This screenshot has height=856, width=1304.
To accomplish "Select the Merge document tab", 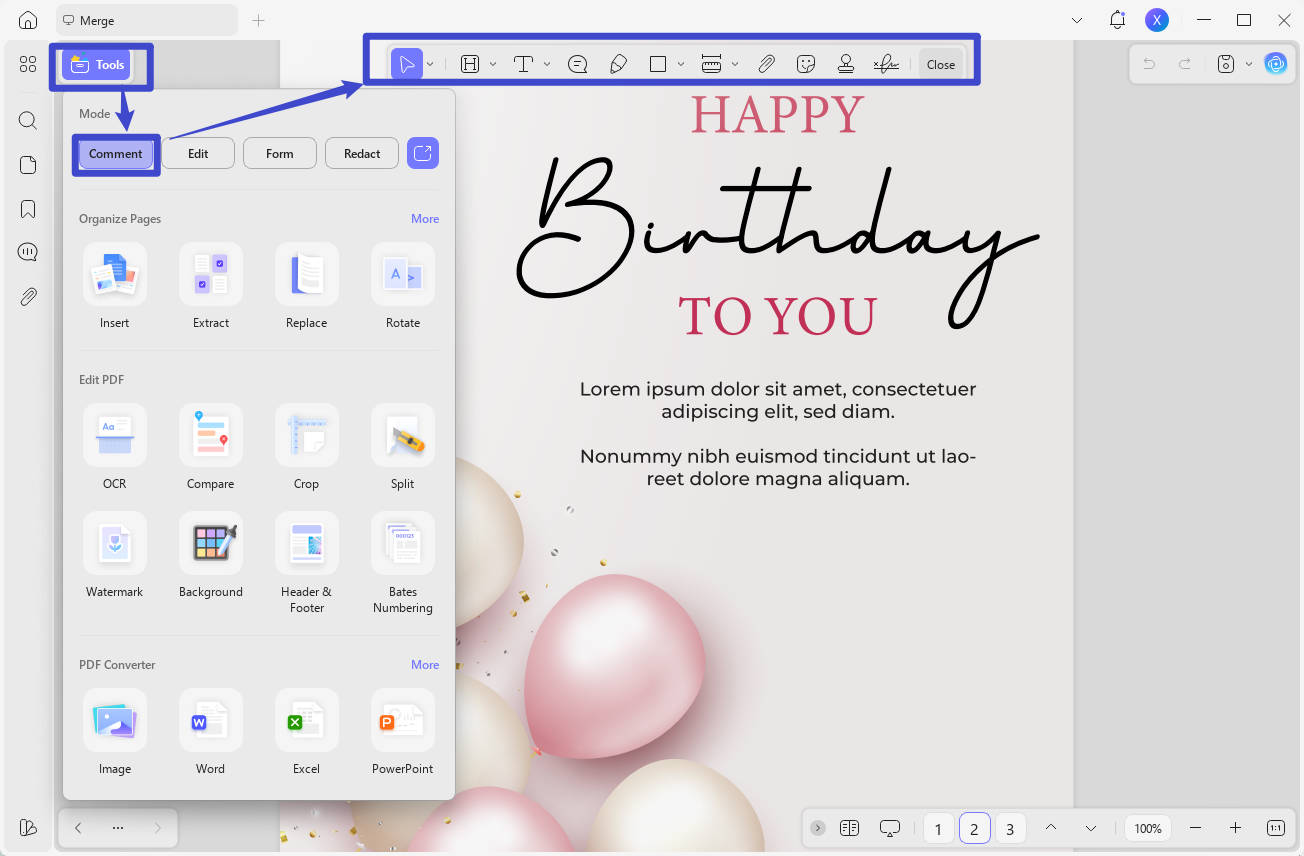I will pyautogui.click(x=145, y=20).
